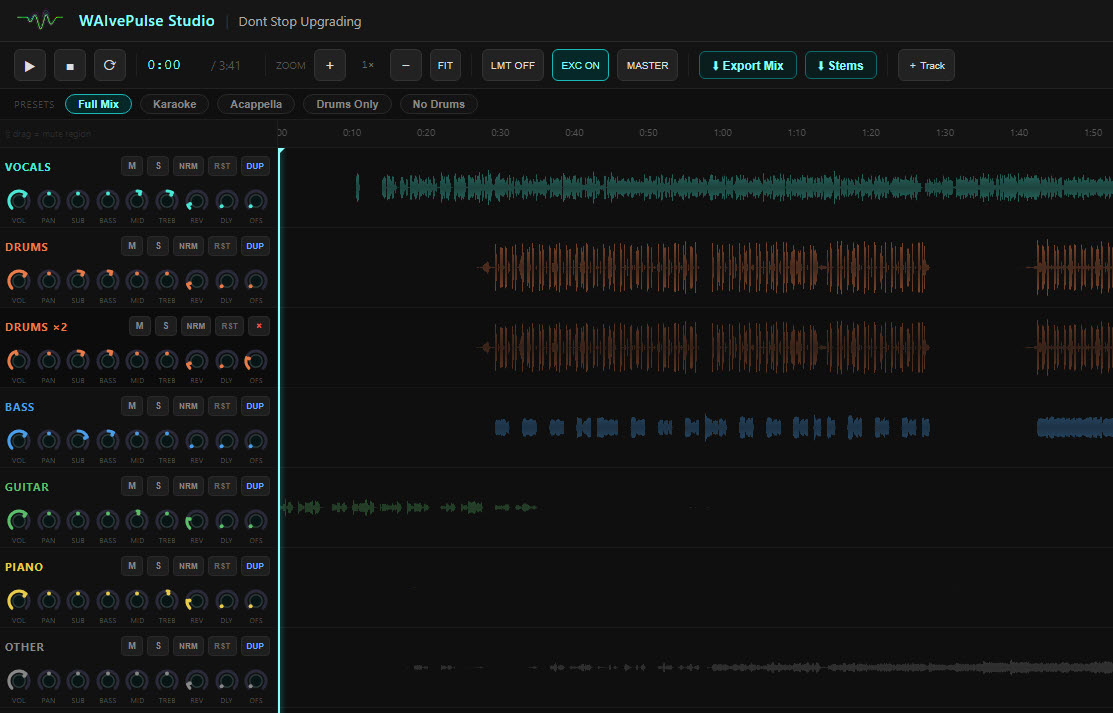
Task: Stop playback with the stop button
Action: (70, 65)
